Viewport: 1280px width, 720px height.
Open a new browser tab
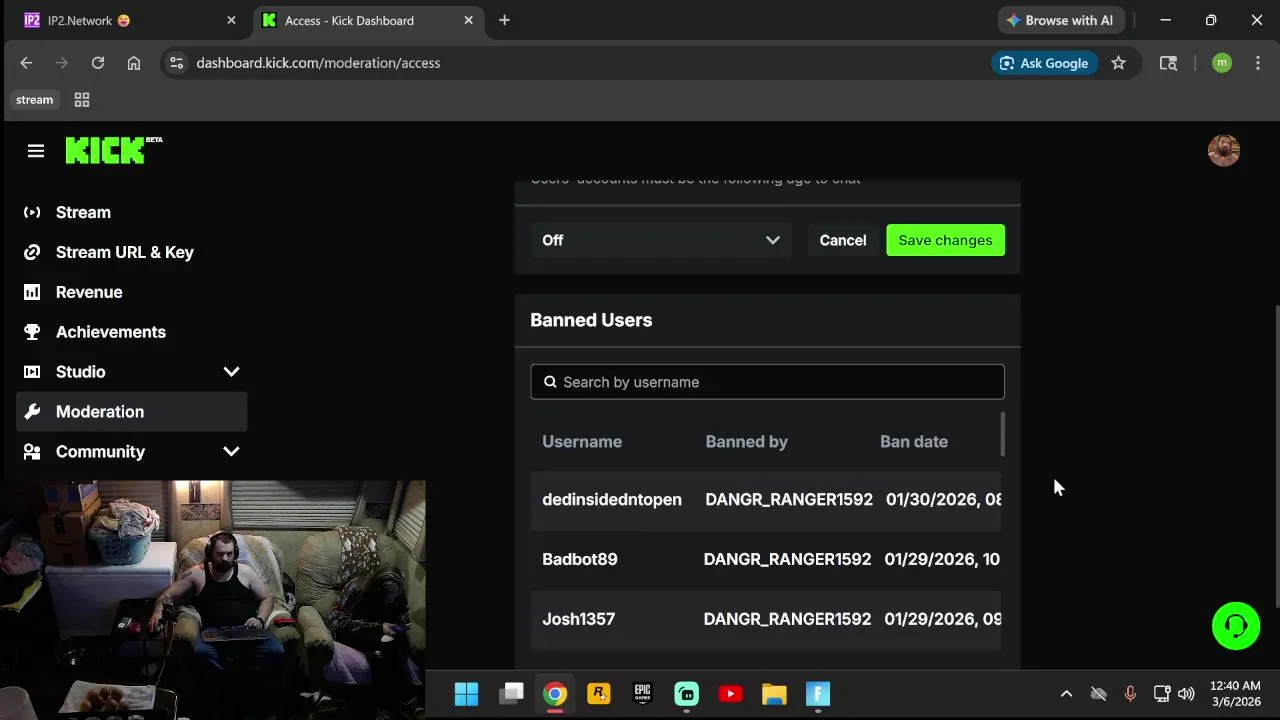[x=504, y=20]
